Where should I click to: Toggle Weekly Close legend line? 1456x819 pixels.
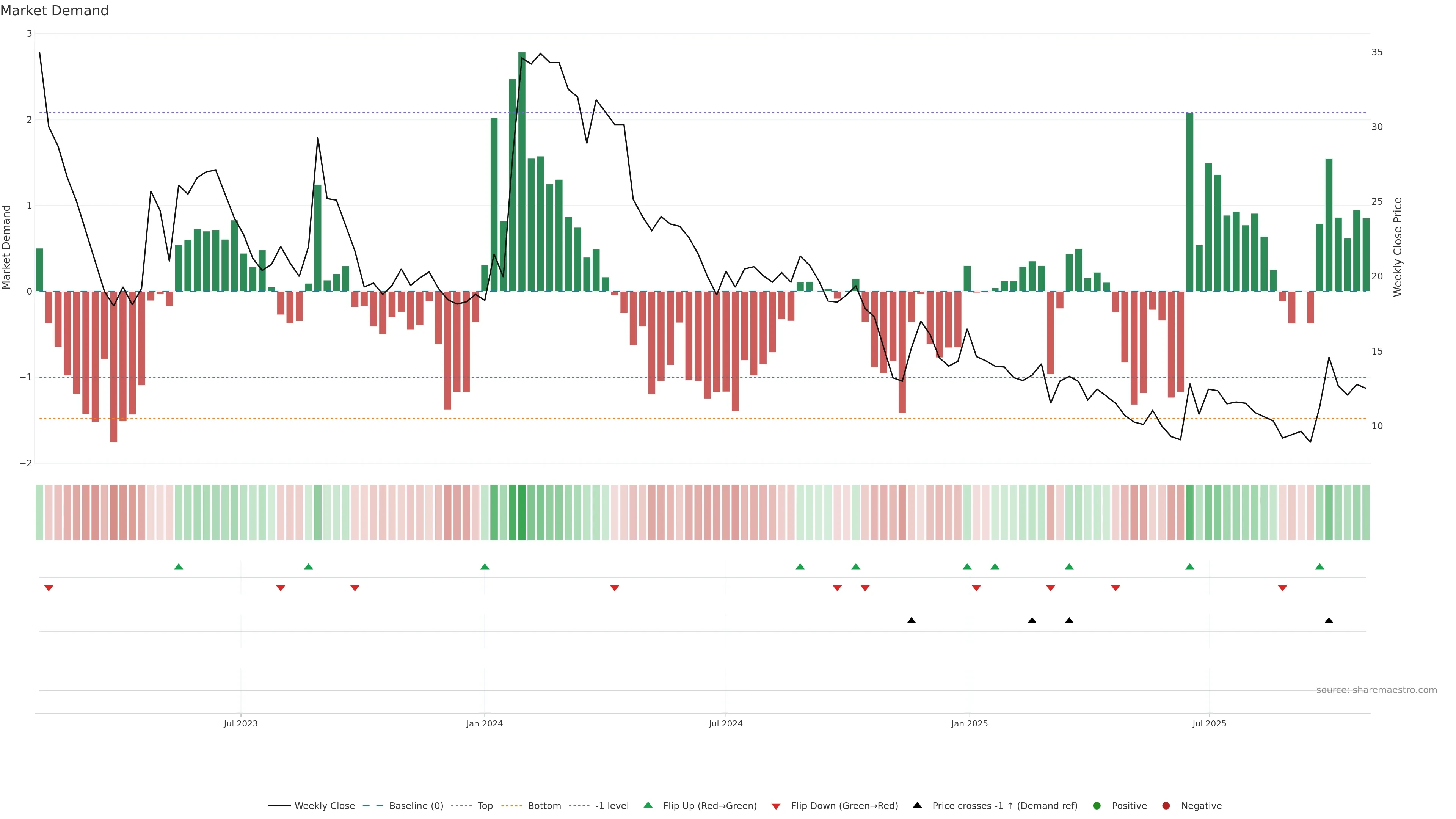[279, 806]
